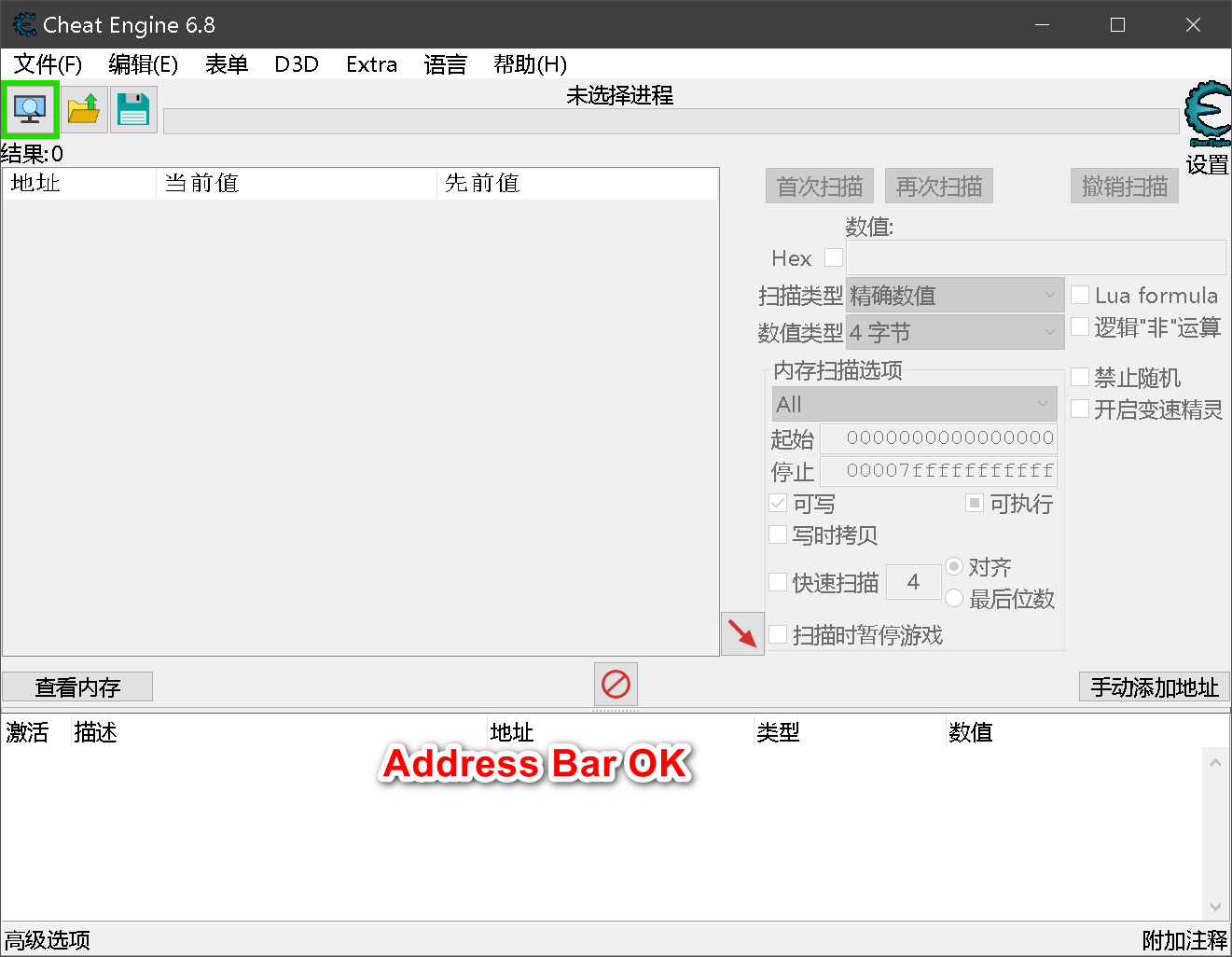The height and width of the screenshot is (957, 1232).
Task: Click the floppy disk save icon
Action: 133,109
